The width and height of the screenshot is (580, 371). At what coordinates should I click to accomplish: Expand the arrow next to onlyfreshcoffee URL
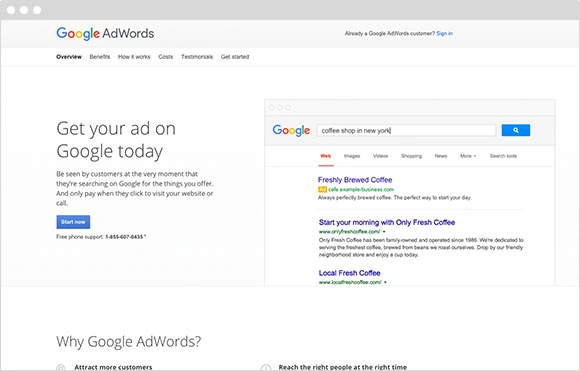(x=384, y=232)
